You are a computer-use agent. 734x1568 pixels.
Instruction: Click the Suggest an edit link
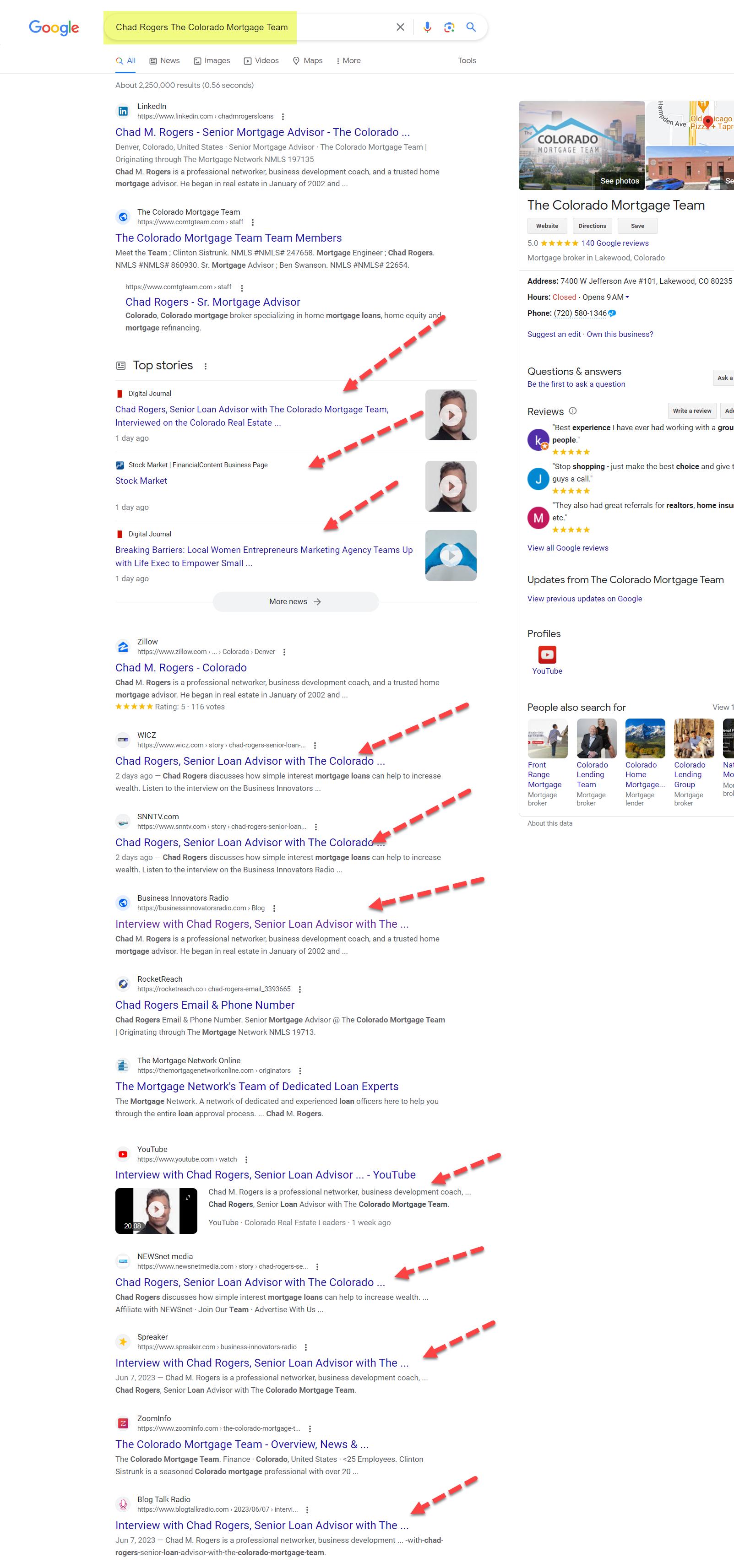click(x=554, y=335)
